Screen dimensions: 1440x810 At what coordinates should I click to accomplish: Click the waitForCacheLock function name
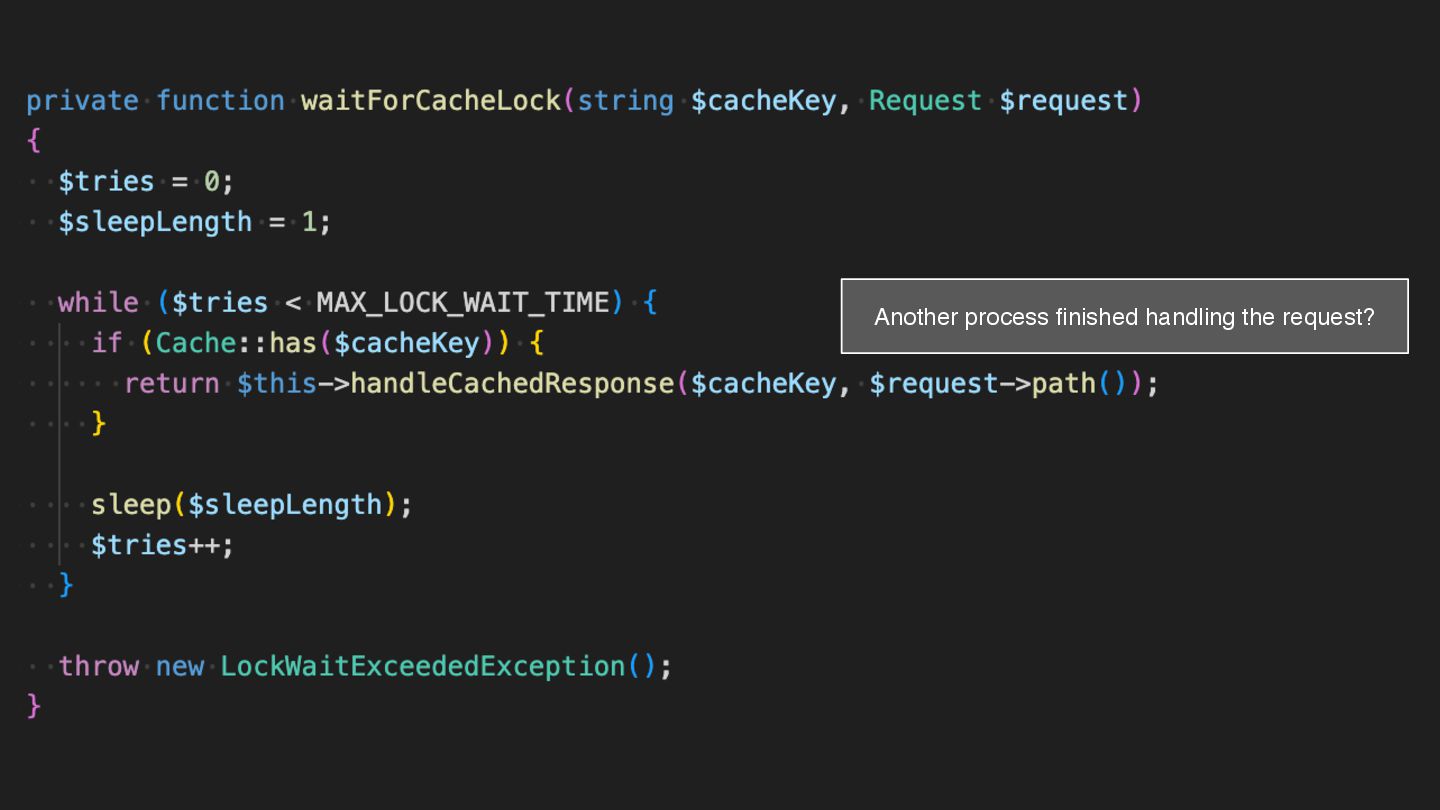[431, 101]
